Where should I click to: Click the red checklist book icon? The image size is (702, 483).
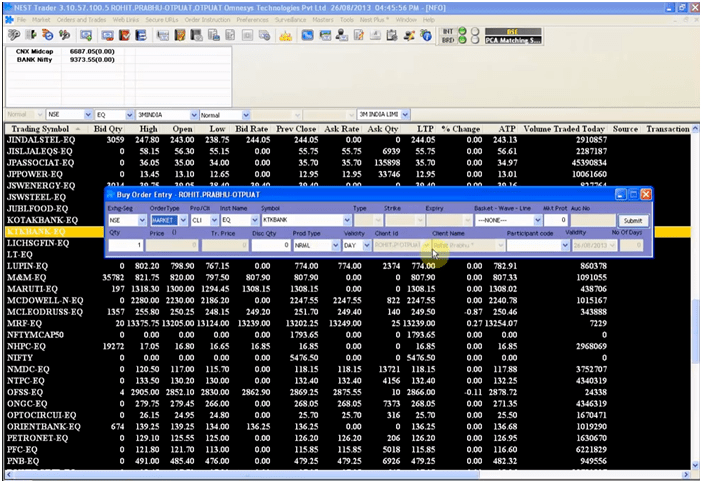coord(124,35)
